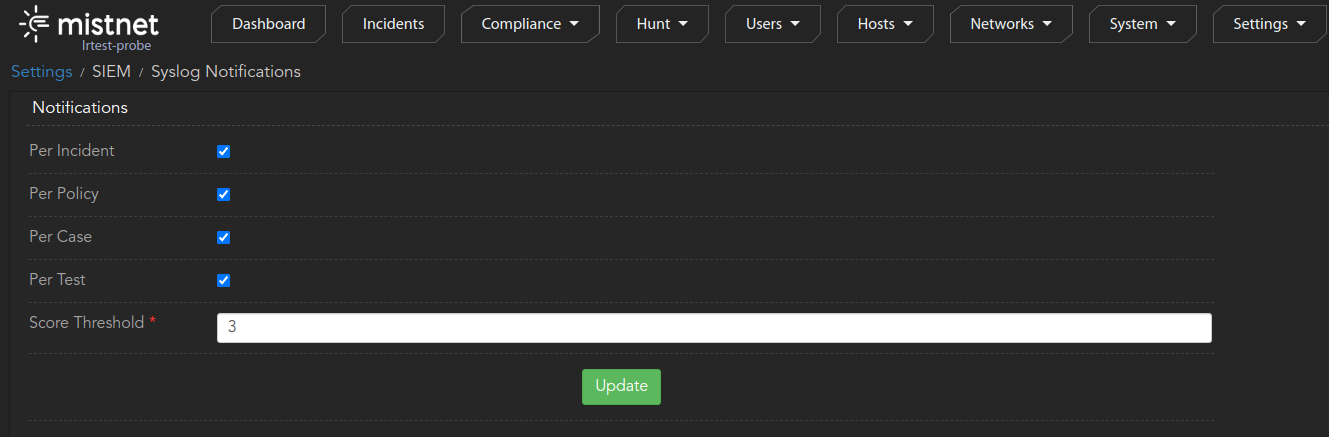Toggle the Per Policy checkbox

tap(224, 195)
